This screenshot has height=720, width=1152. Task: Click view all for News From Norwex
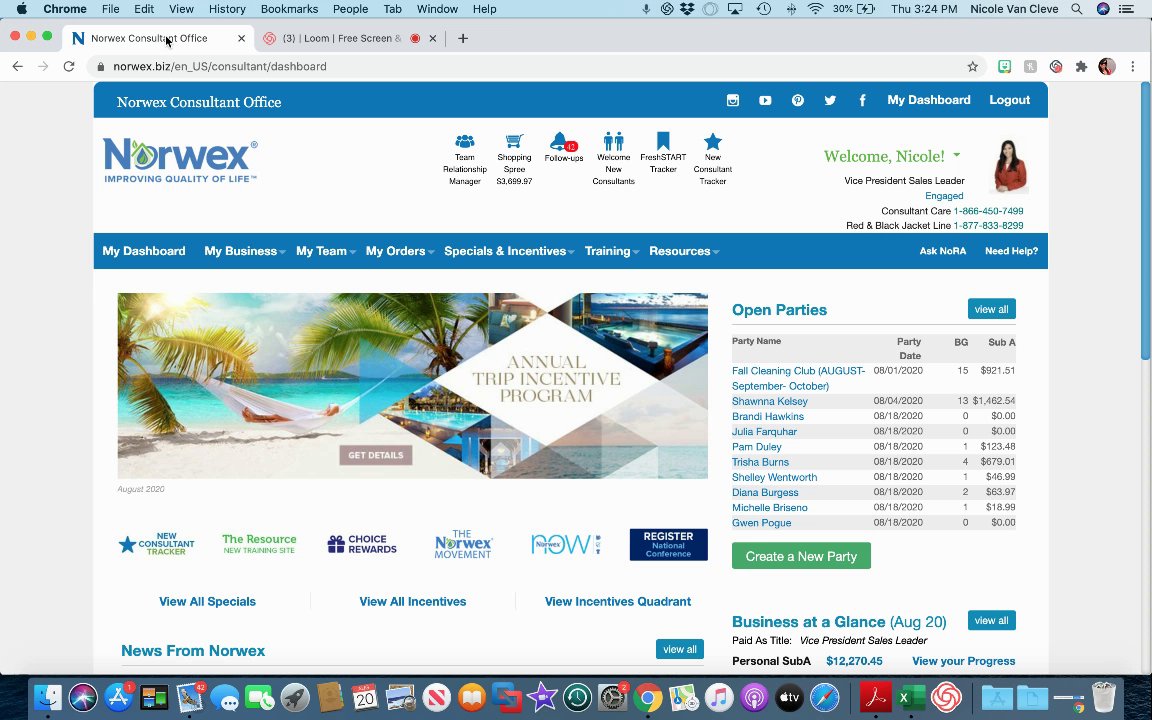[x=680, y=649]
